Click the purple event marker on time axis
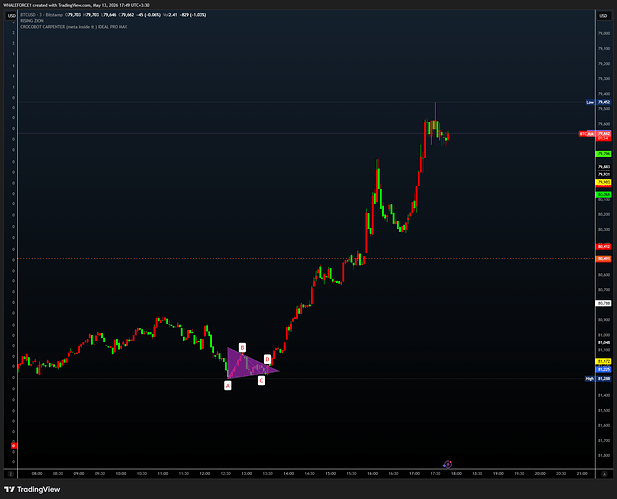Viewport: 617px width, 499px height. (448, 464)
